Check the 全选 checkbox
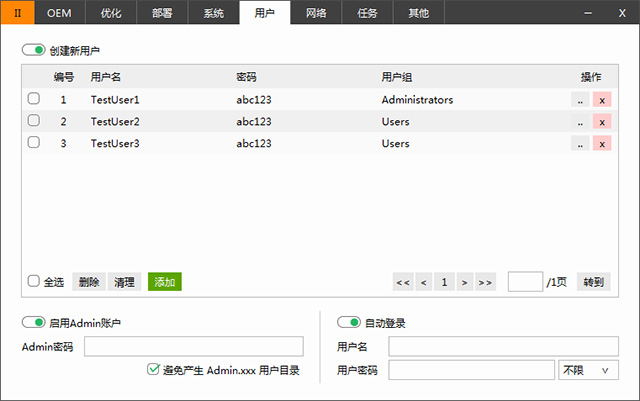Image resolution: width=640 pixels, height=401 pixels. [x=34, y=282]
